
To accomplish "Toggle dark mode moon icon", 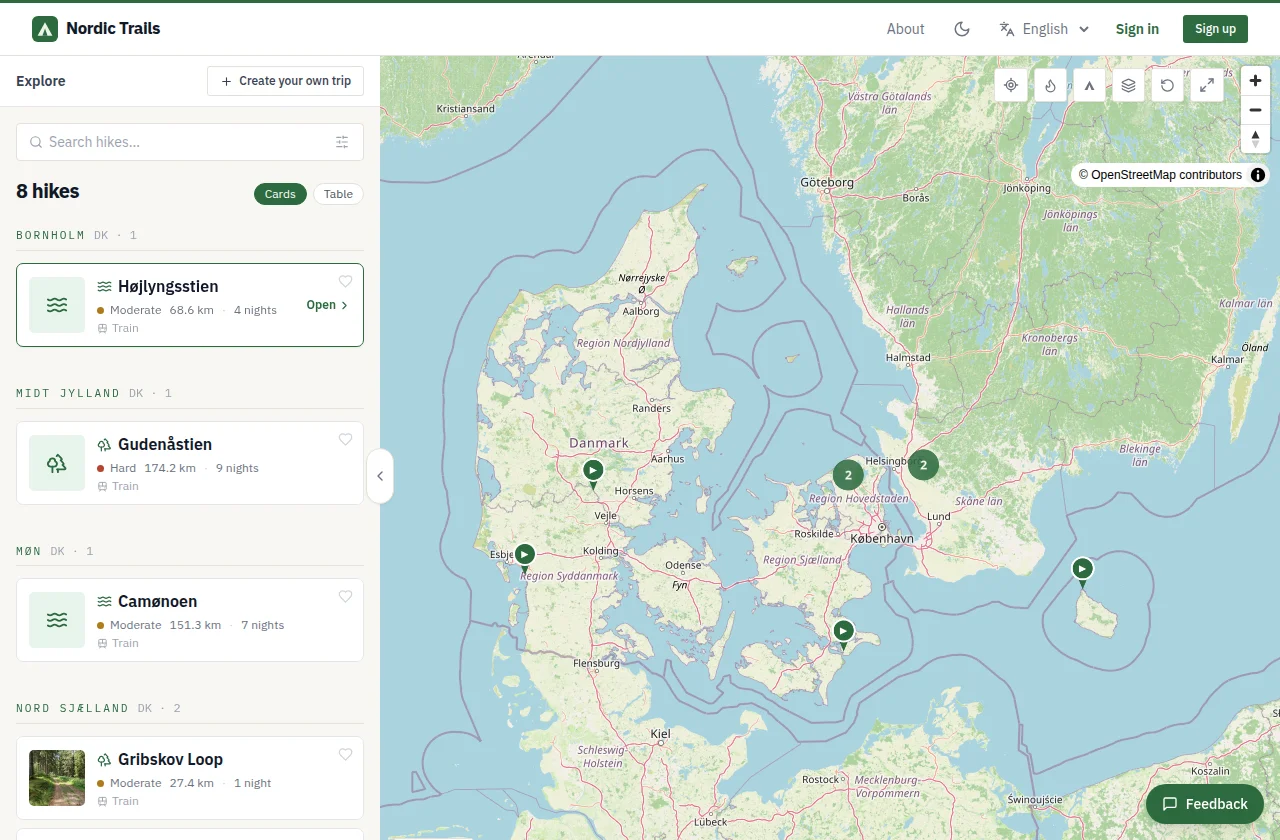I will [x=962, y=29].
